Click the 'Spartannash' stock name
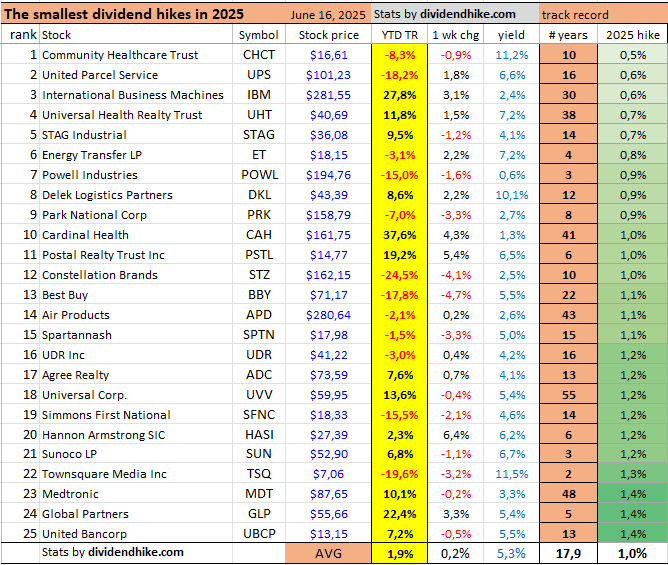 coord(77,335)
